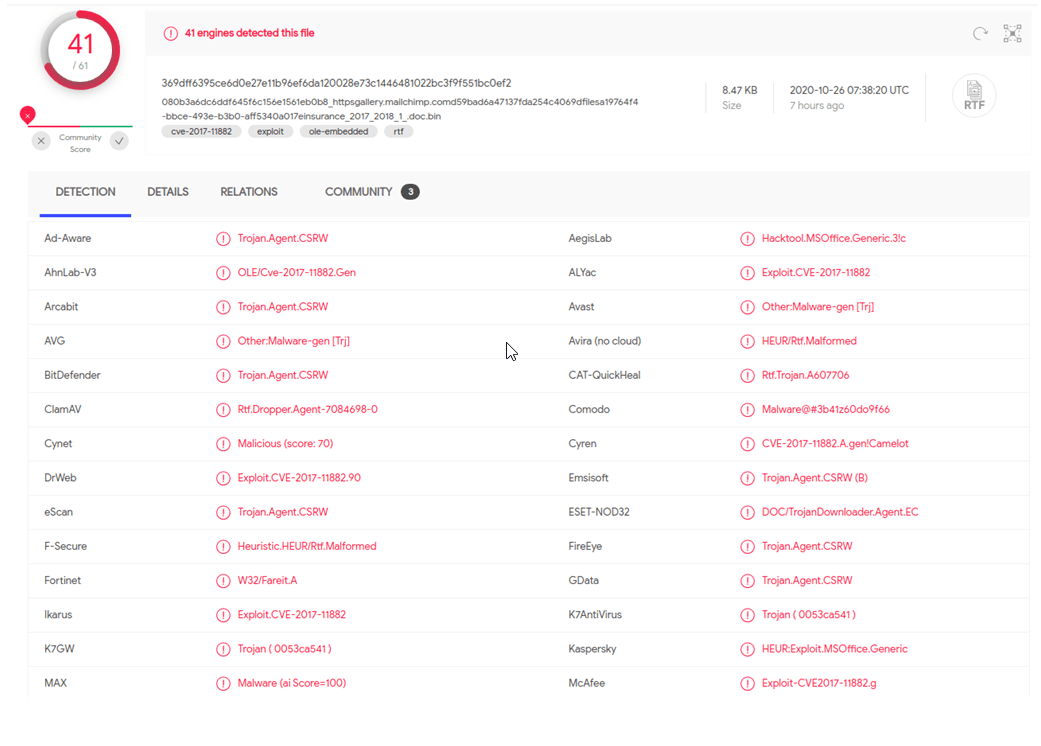Click Cynet Malicious (score: 70) result

point(285,444)
